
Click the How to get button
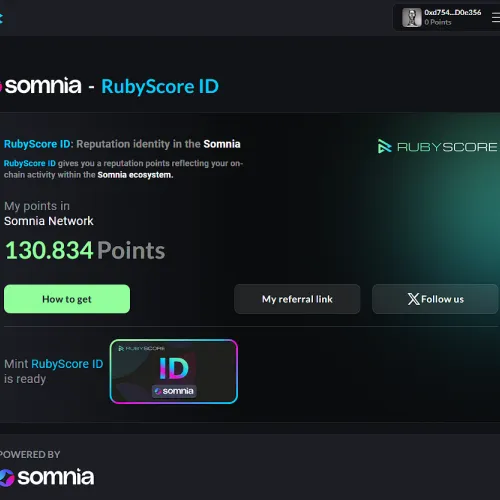click(67, 299)
